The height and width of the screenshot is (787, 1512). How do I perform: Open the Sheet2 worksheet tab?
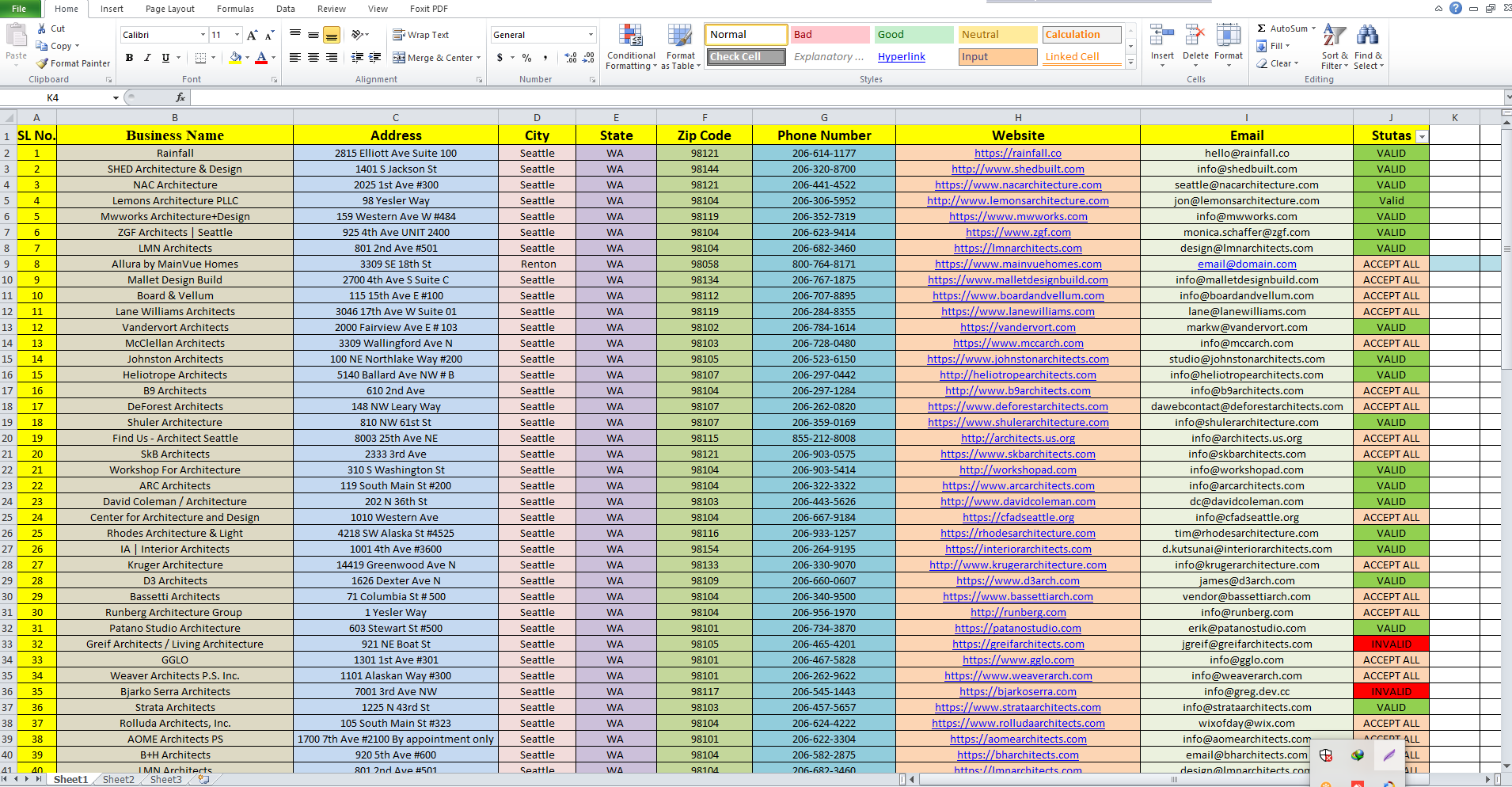117,779
